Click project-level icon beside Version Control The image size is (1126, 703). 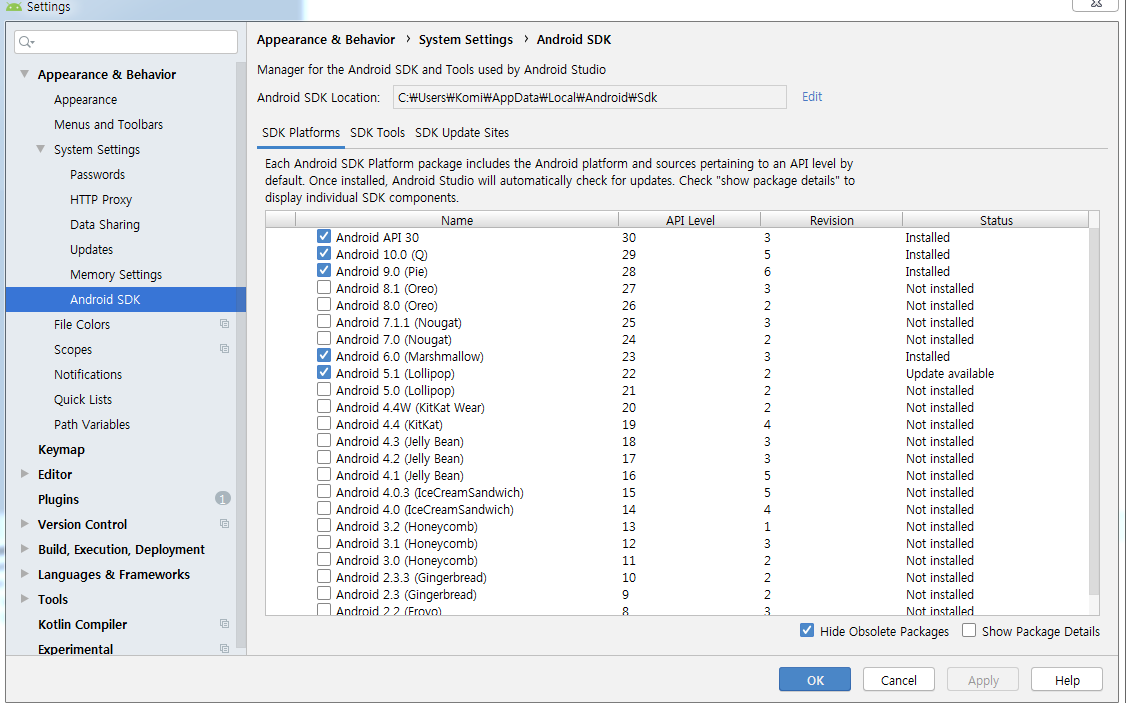[x=225, y=523]
